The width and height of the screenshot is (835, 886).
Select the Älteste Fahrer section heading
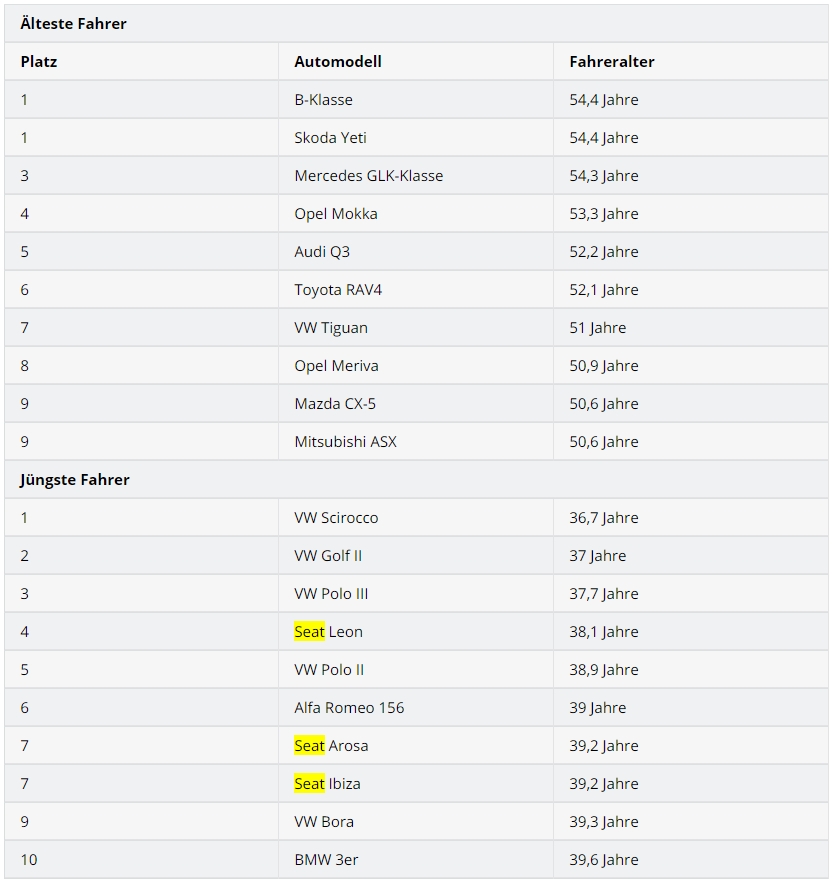pyautogui.click(x=73, y=23)
